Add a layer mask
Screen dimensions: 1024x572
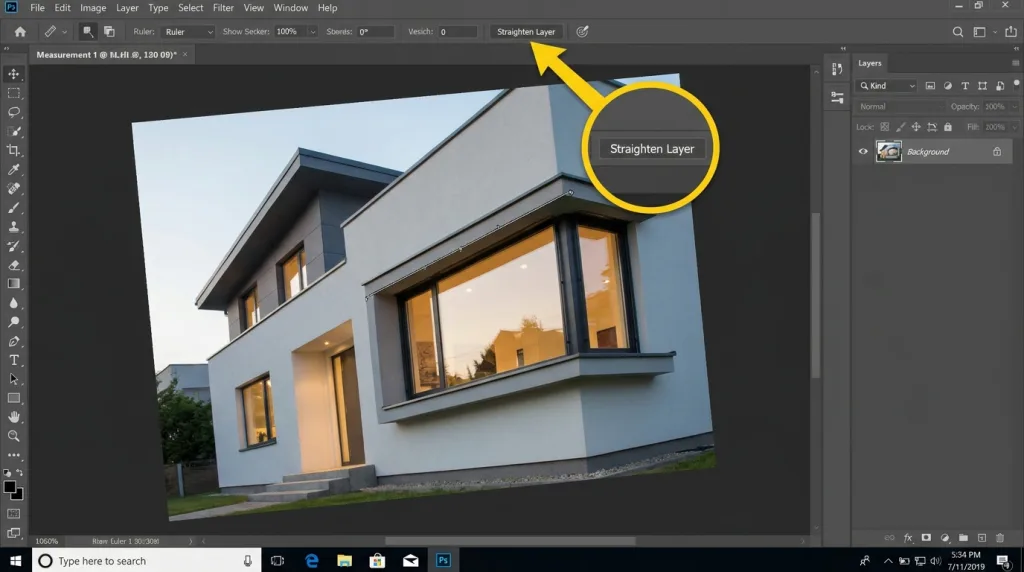926,538
